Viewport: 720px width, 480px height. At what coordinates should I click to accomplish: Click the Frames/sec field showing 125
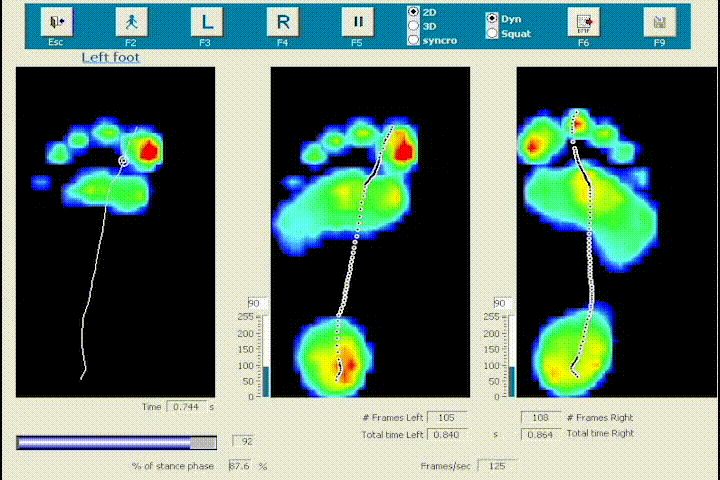[497, 466]
